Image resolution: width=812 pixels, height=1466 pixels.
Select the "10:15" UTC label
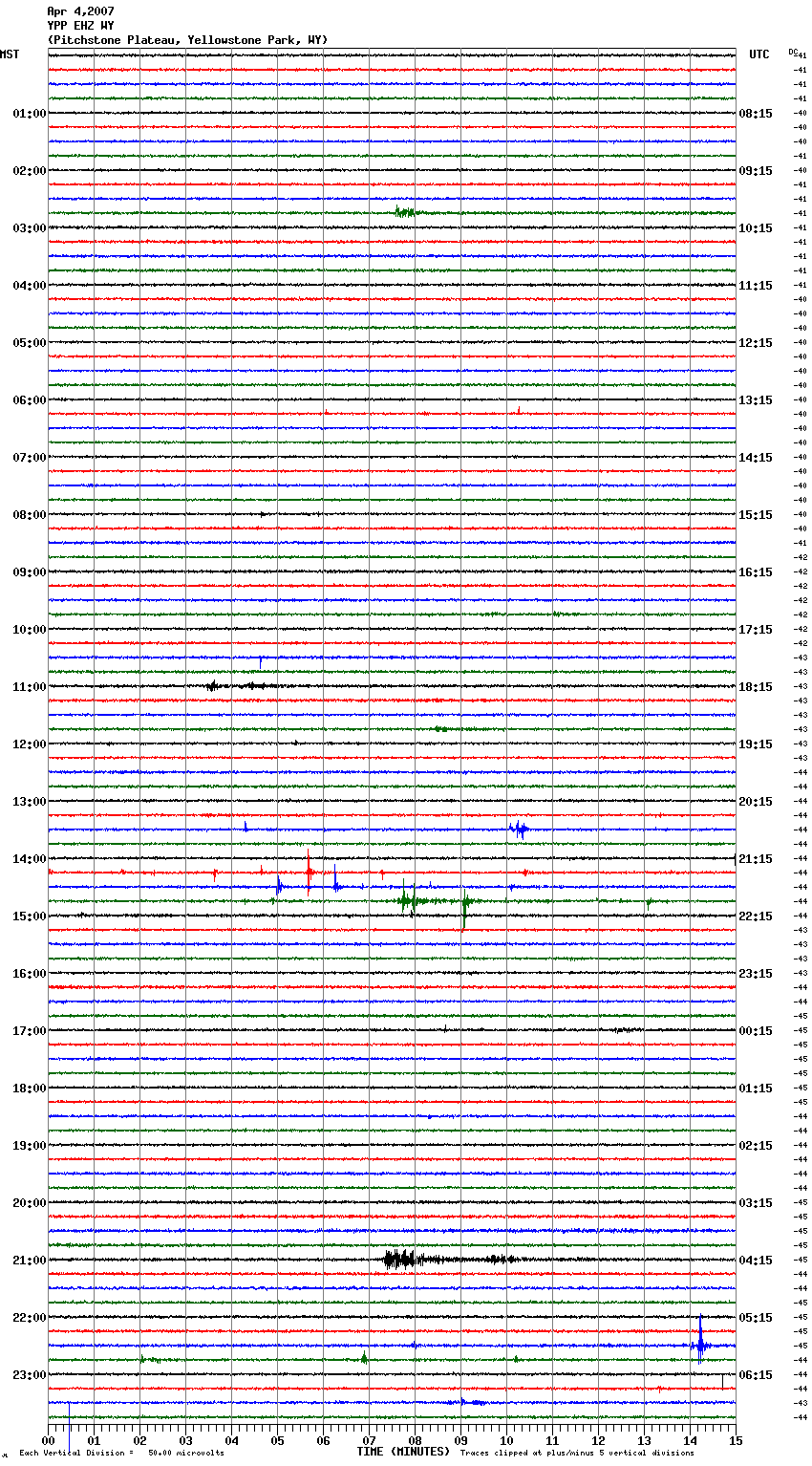point(756,228)
